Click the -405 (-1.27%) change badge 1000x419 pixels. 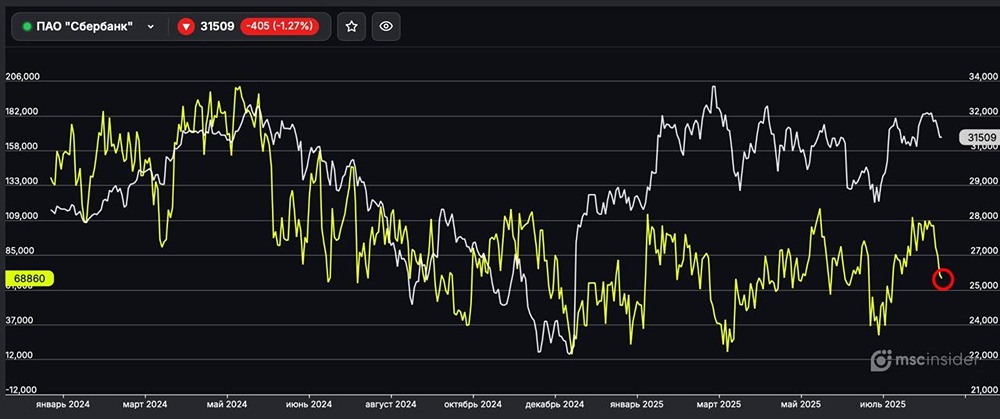[279, 27]
